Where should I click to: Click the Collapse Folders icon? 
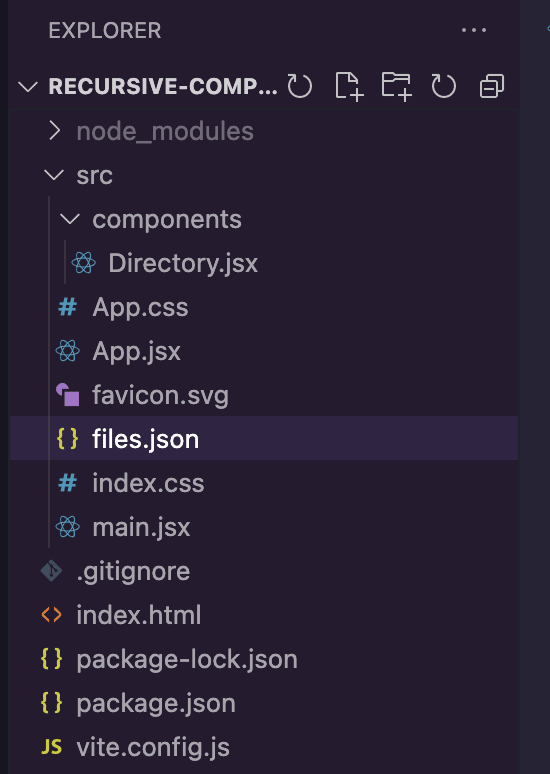[492, 86]
